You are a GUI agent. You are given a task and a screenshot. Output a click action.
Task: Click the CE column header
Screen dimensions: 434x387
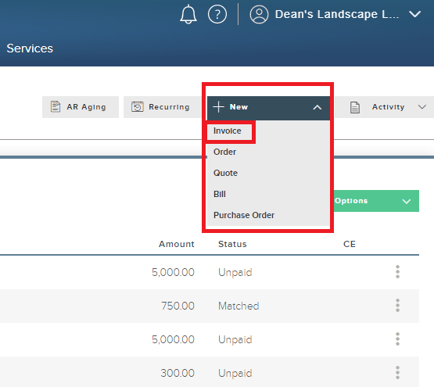(349, 244)
